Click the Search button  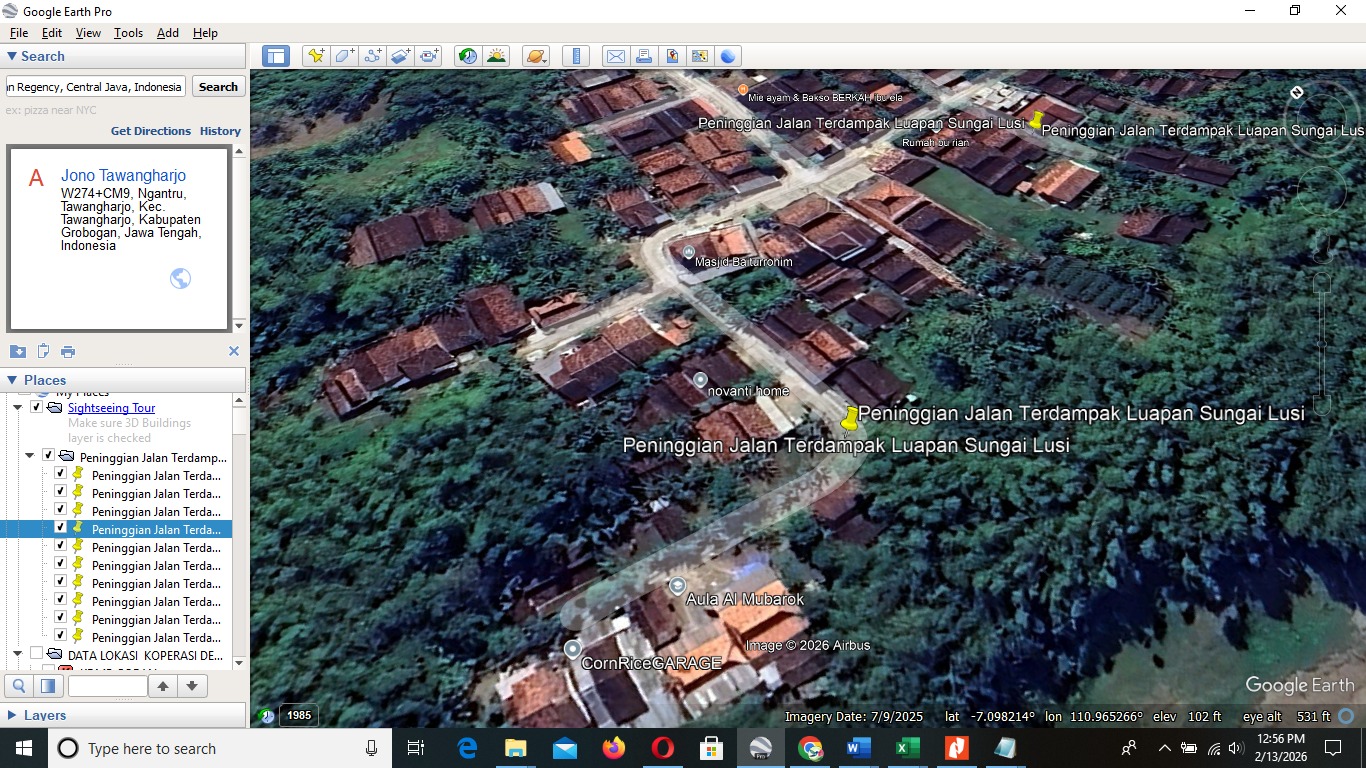[218, 87]
